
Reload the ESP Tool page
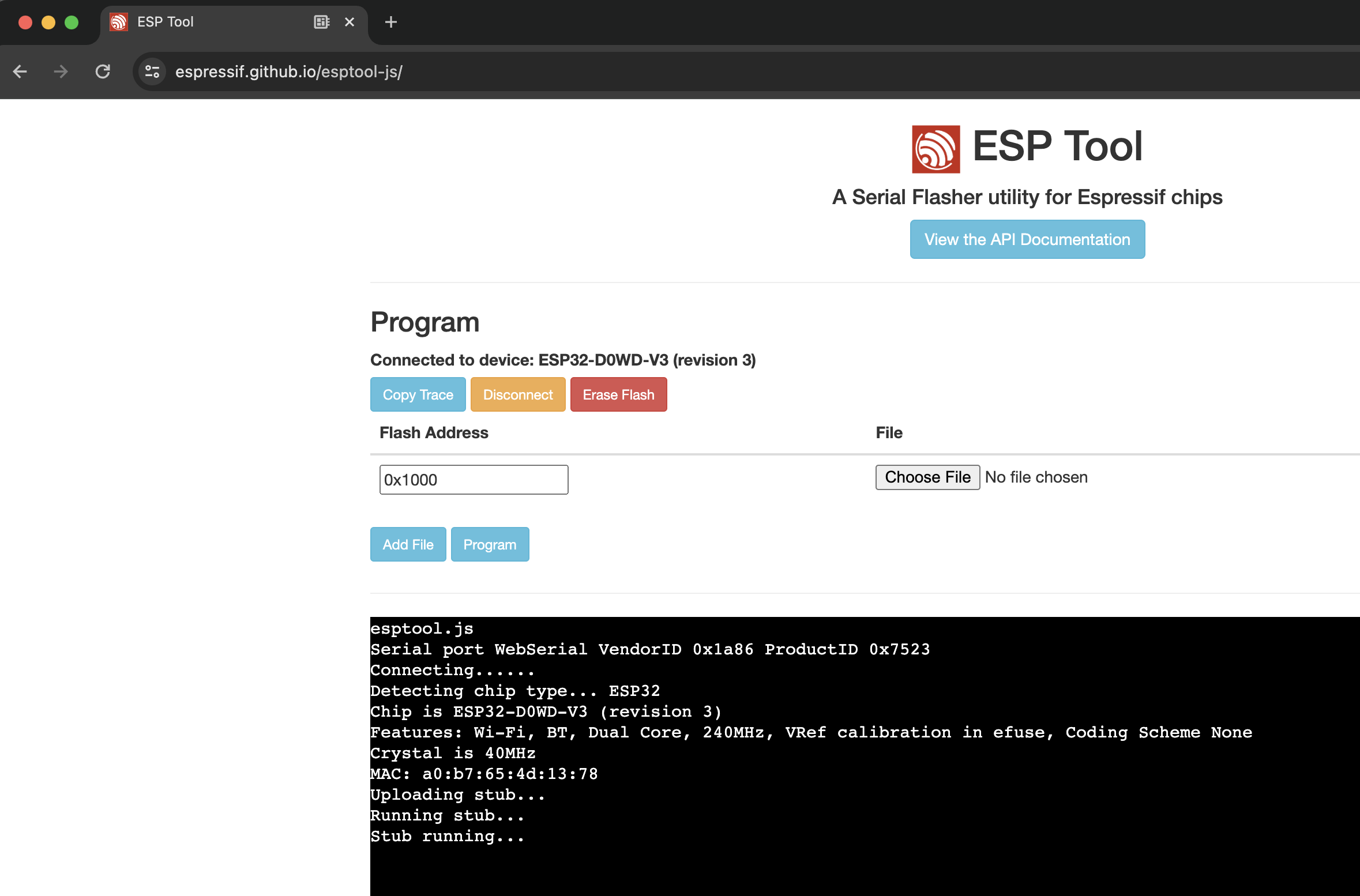tap(103, 71)
